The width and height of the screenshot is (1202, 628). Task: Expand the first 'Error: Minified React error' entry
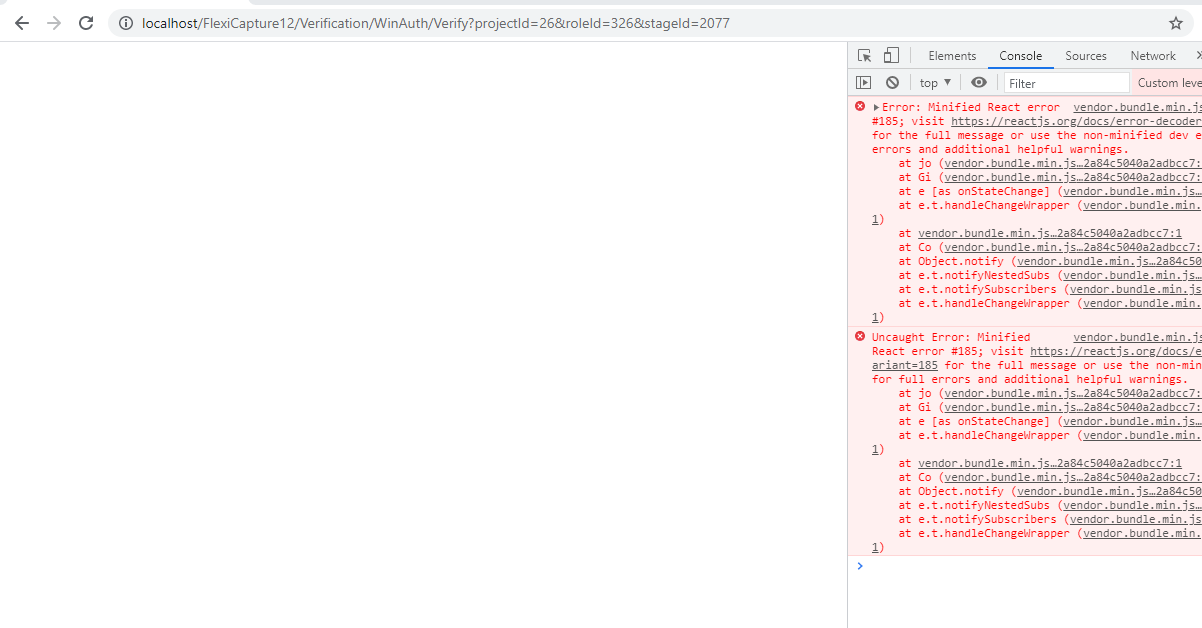pos(877,107)
